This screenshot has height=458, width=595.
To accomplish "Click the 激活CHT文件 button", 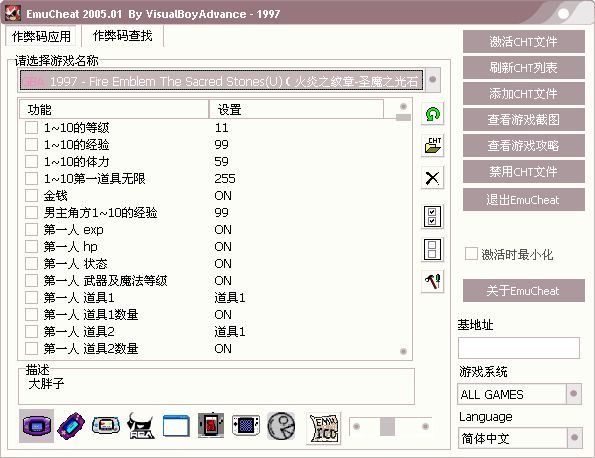I will (524, 41).
